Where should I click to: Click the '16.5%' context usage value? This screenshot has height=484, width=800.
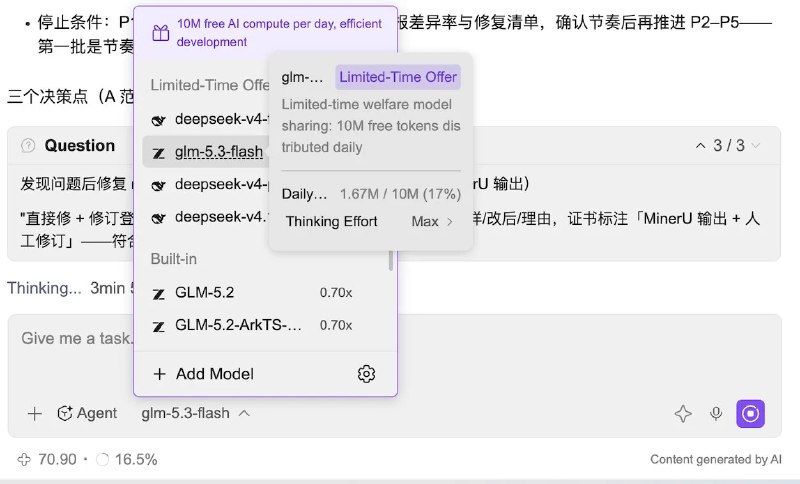coord(136,460)
